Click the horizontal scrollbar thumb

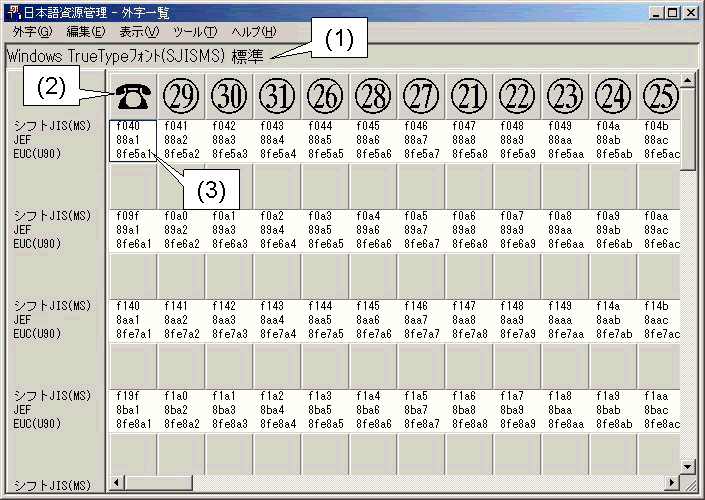click(158, 483)
